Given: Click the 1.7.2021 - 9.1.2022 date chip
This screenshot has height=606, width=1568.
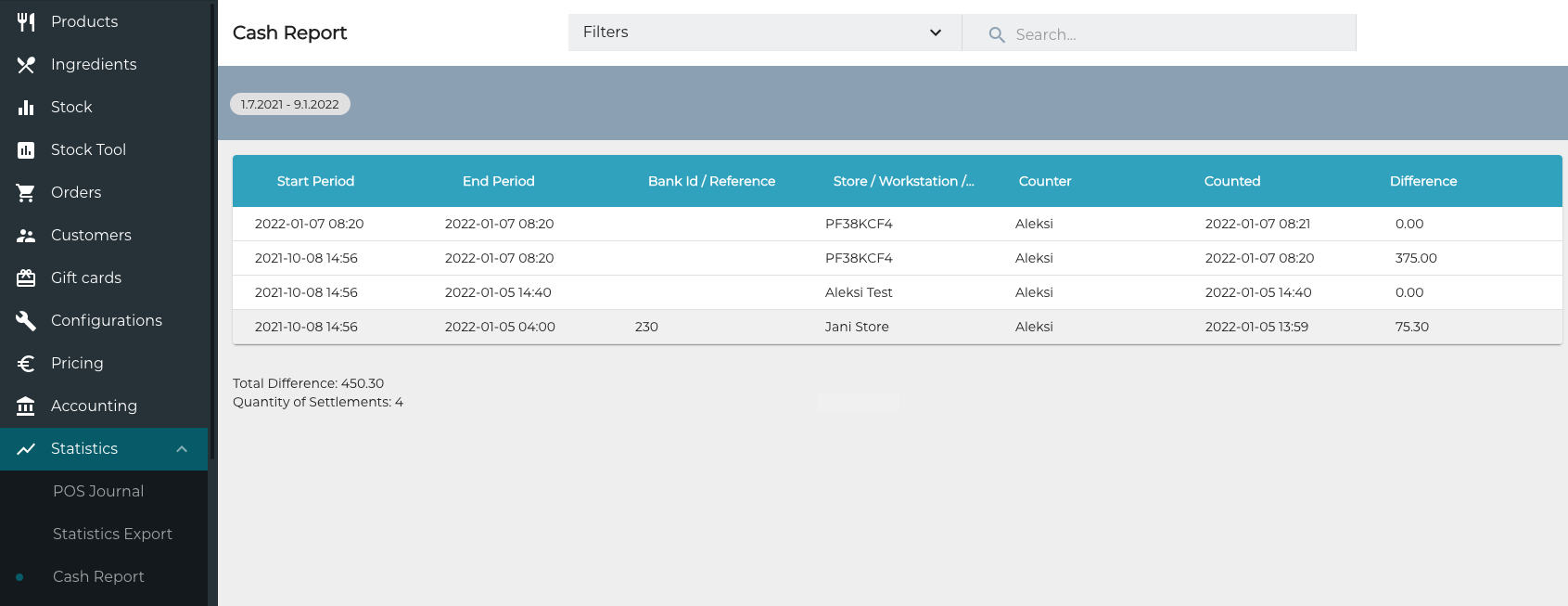Looking at the screenshot, I should tap(289, 104).
